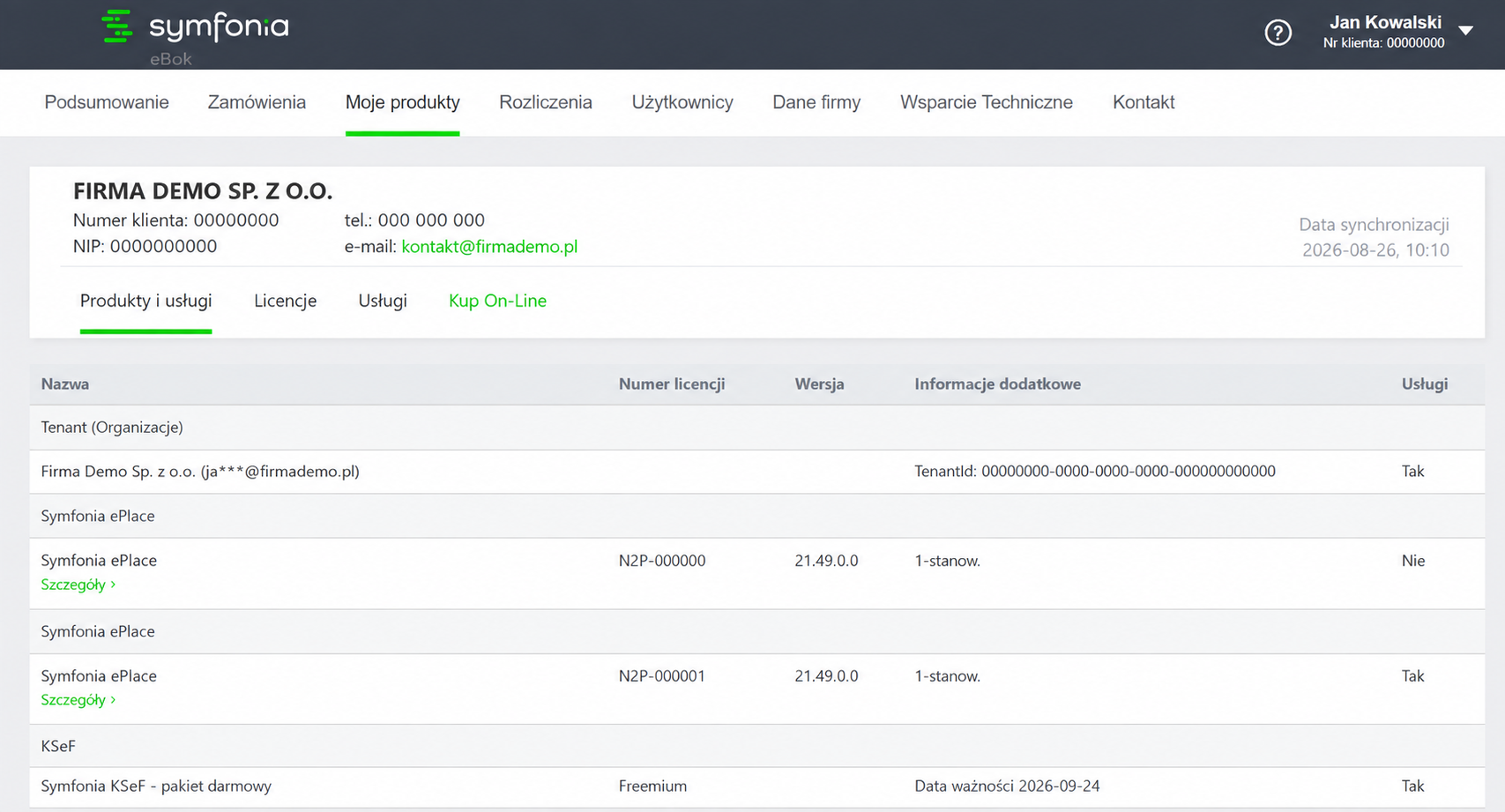The height and width of the screenshot is (812, 1505).
Task: Click the kontakt@firmademo.pl email link
Action: (489, 247)
